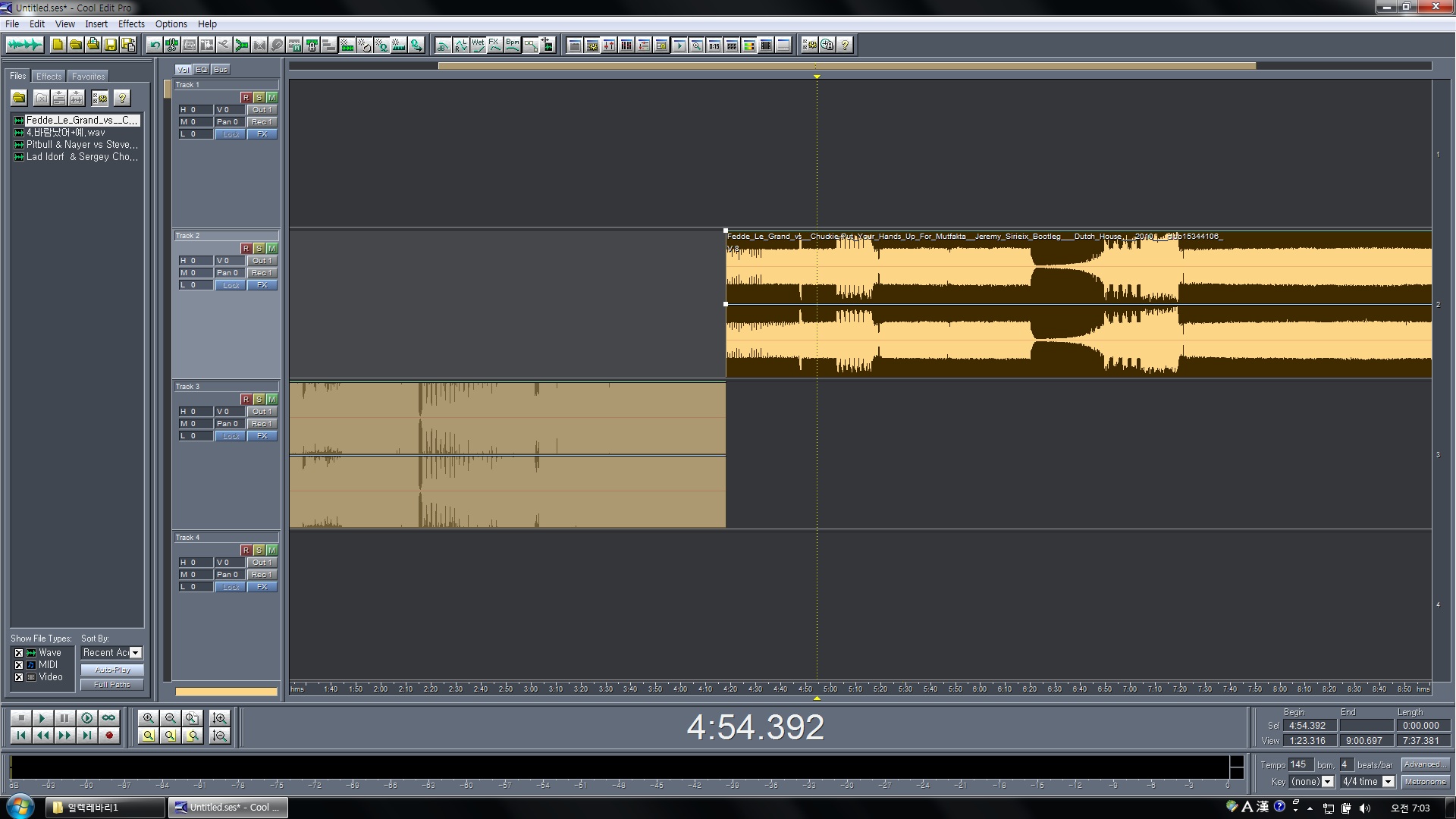Enable looped play with infinity button

(109, 717)
